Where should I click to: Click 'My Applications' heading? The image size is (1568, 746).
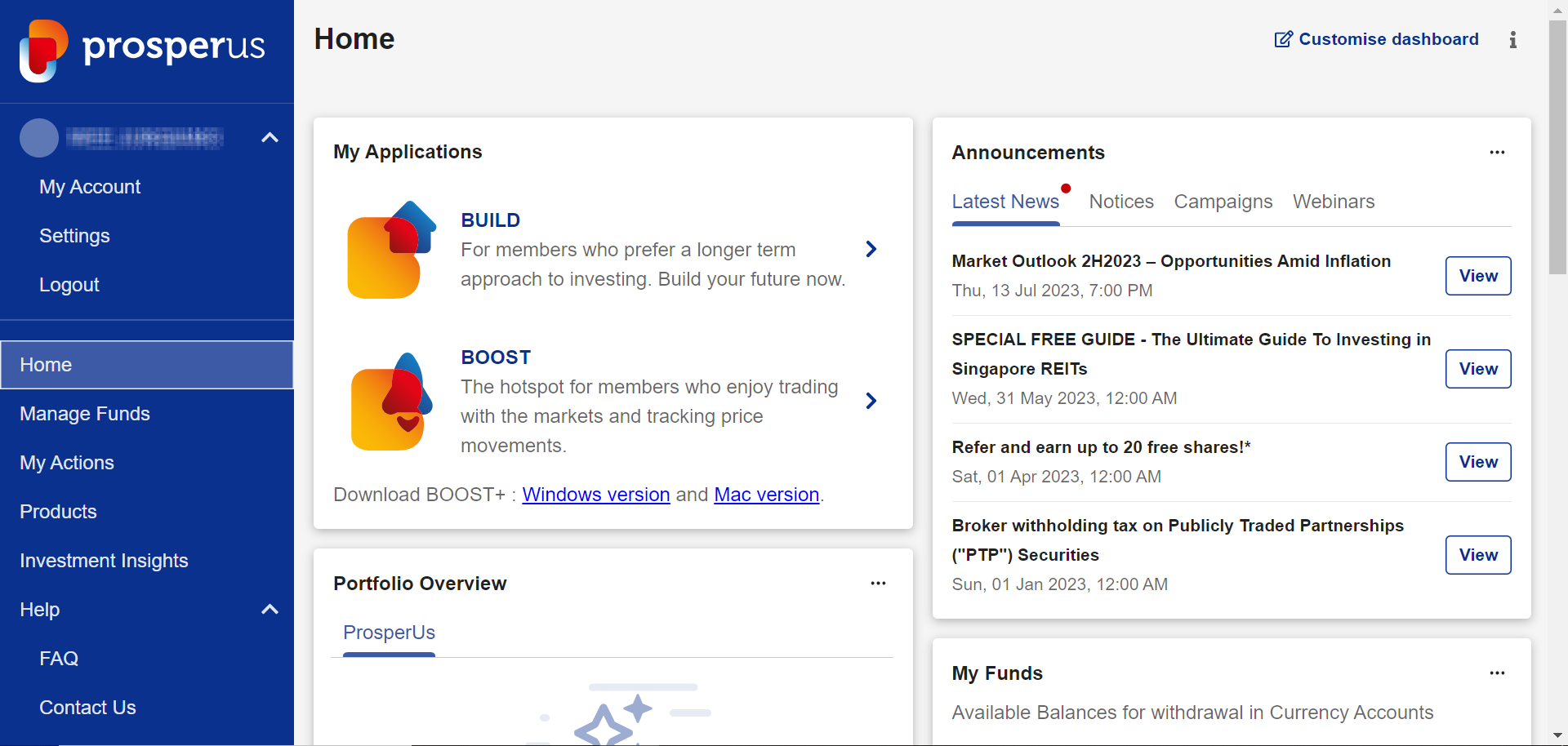click(x=408, y=152)
